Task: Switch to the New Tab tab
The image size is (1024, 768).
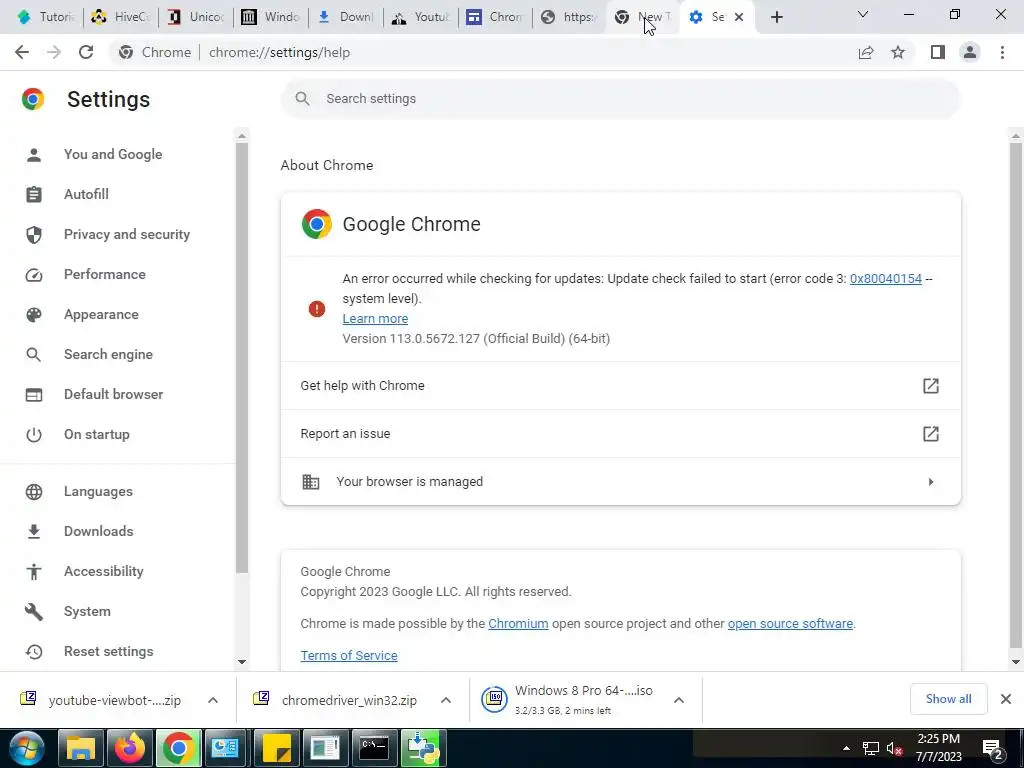Action: [x=643, y=17]
